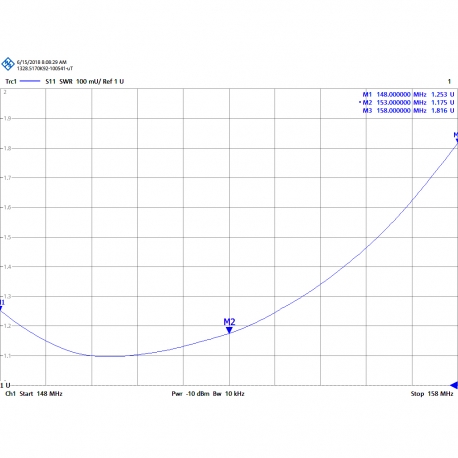The image size is (458, 458).
Task: Click the Trc1 trace label
Action: click(11, 81)
